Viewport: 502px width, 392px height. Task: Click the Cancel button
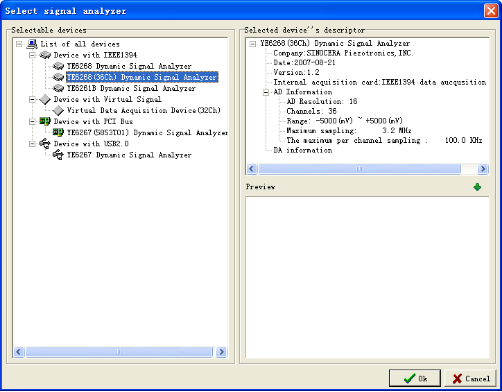[x=471, y=378]
